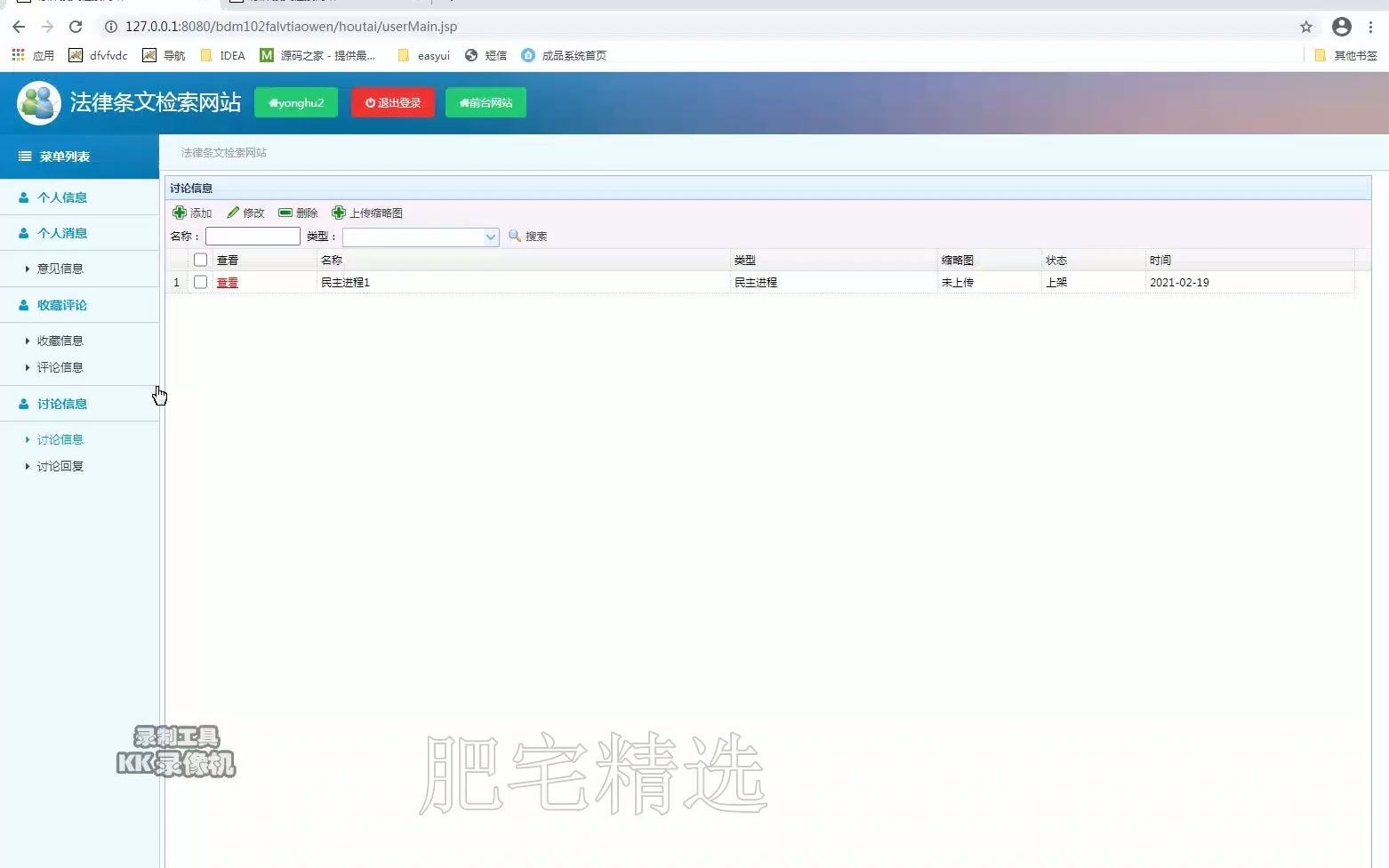Click the red 退出登录 logout button
Image resolution: width=1389 pixels, height=868 pixels.
point(392,102)
